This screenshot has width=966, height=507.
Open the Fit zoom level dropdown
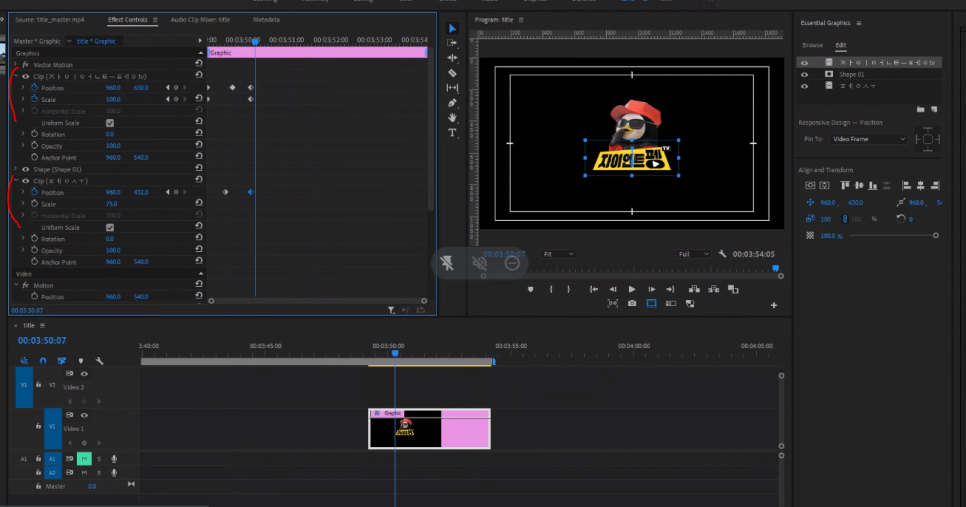(558, 254)
